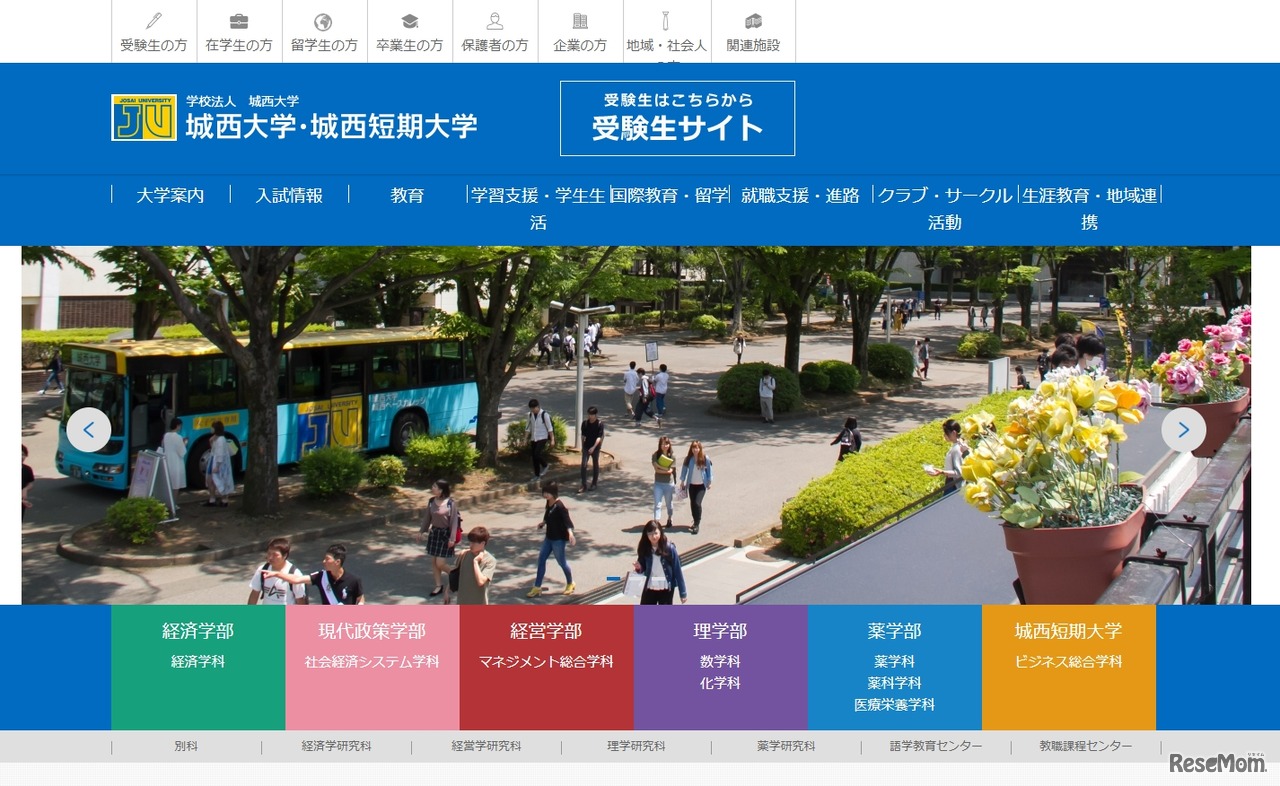Open the 薬学部 faculty panel
The image size is (1280, 786).
pyautogui.click(x=896, y=665)
